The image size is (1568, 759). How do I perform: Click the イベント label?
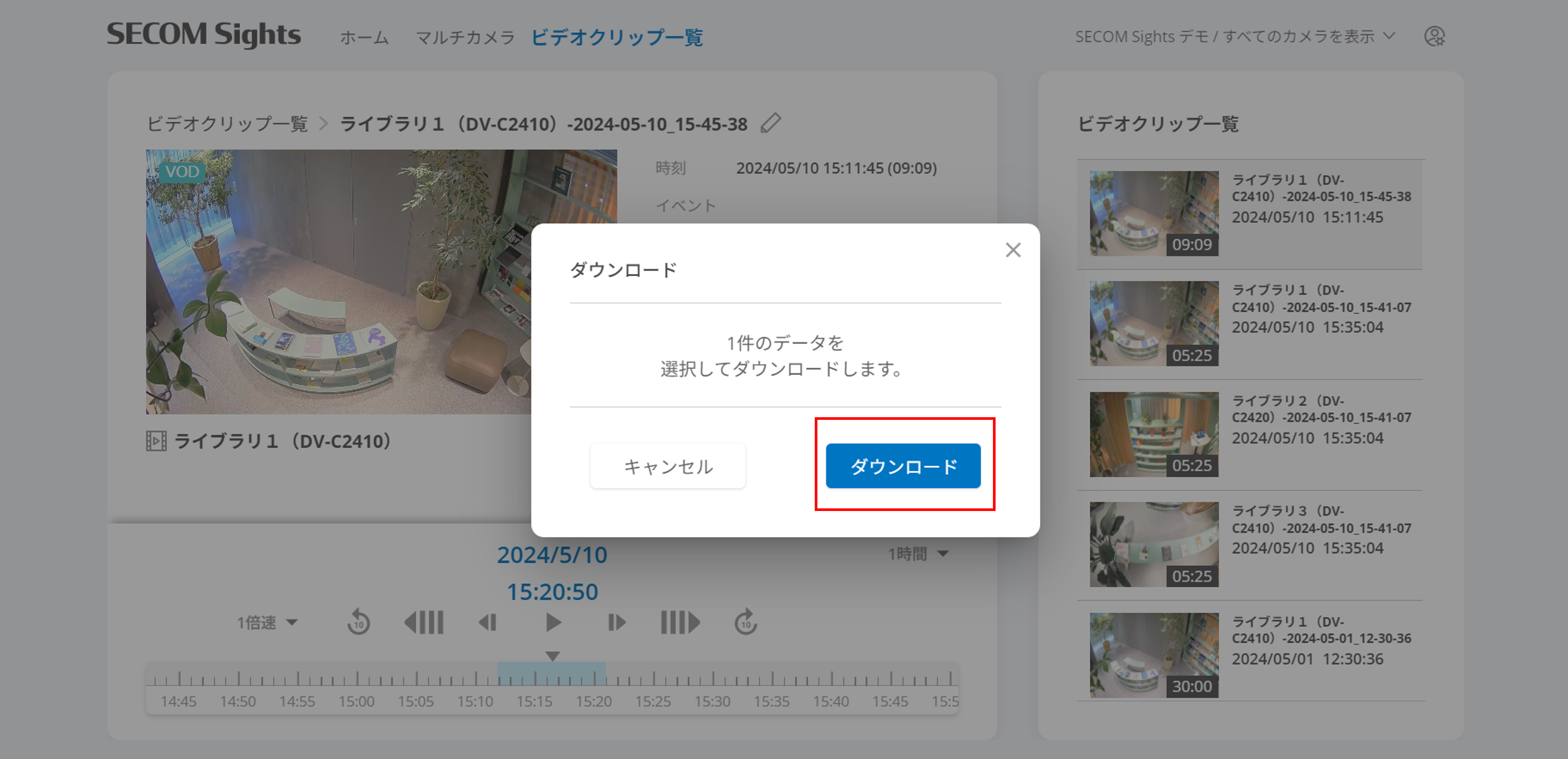tap(685, 205)
